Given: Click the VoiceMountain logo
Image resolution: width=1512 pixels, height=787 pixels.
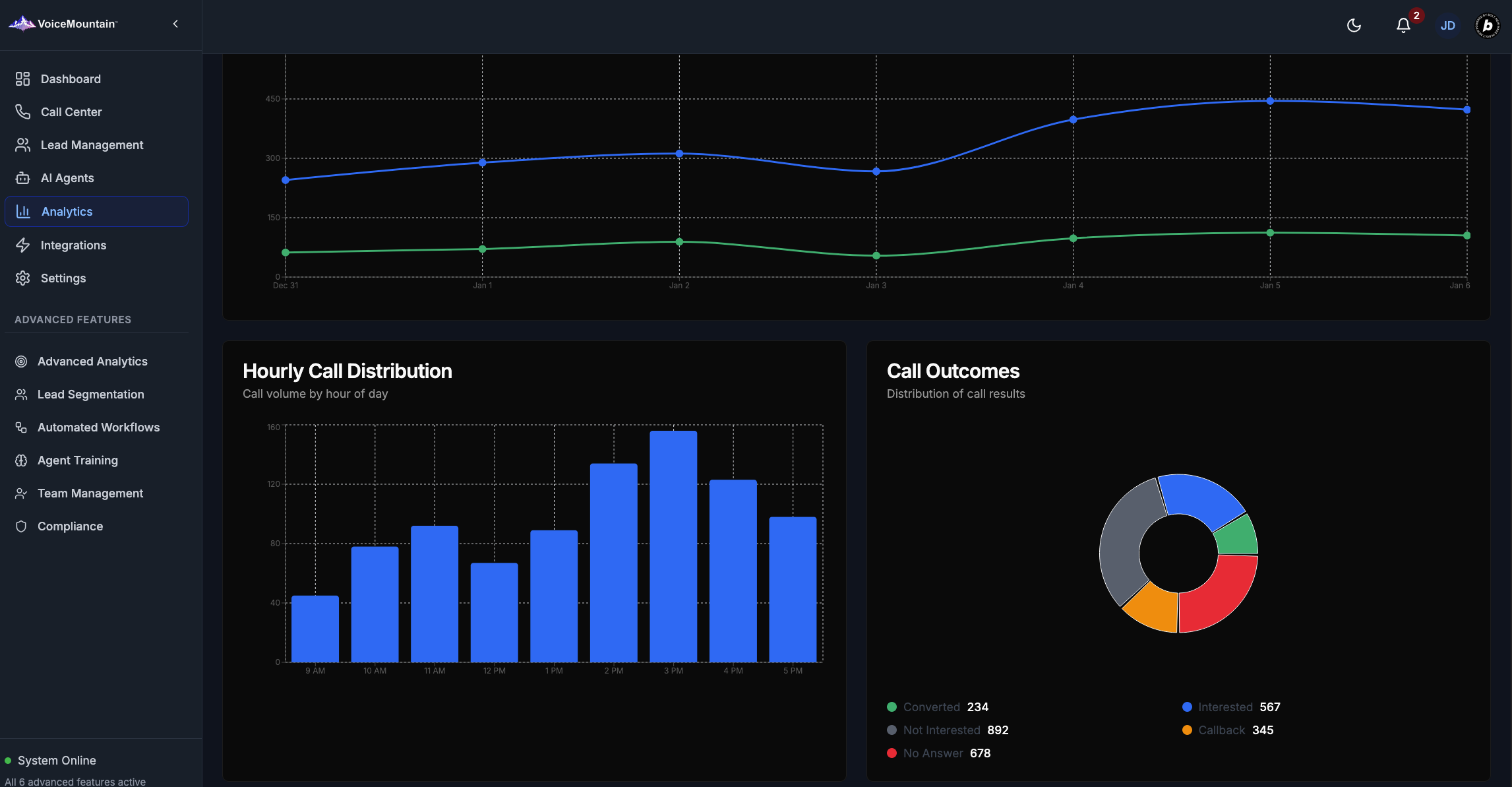Looking at the screenshot, I should tap(63, 24).
